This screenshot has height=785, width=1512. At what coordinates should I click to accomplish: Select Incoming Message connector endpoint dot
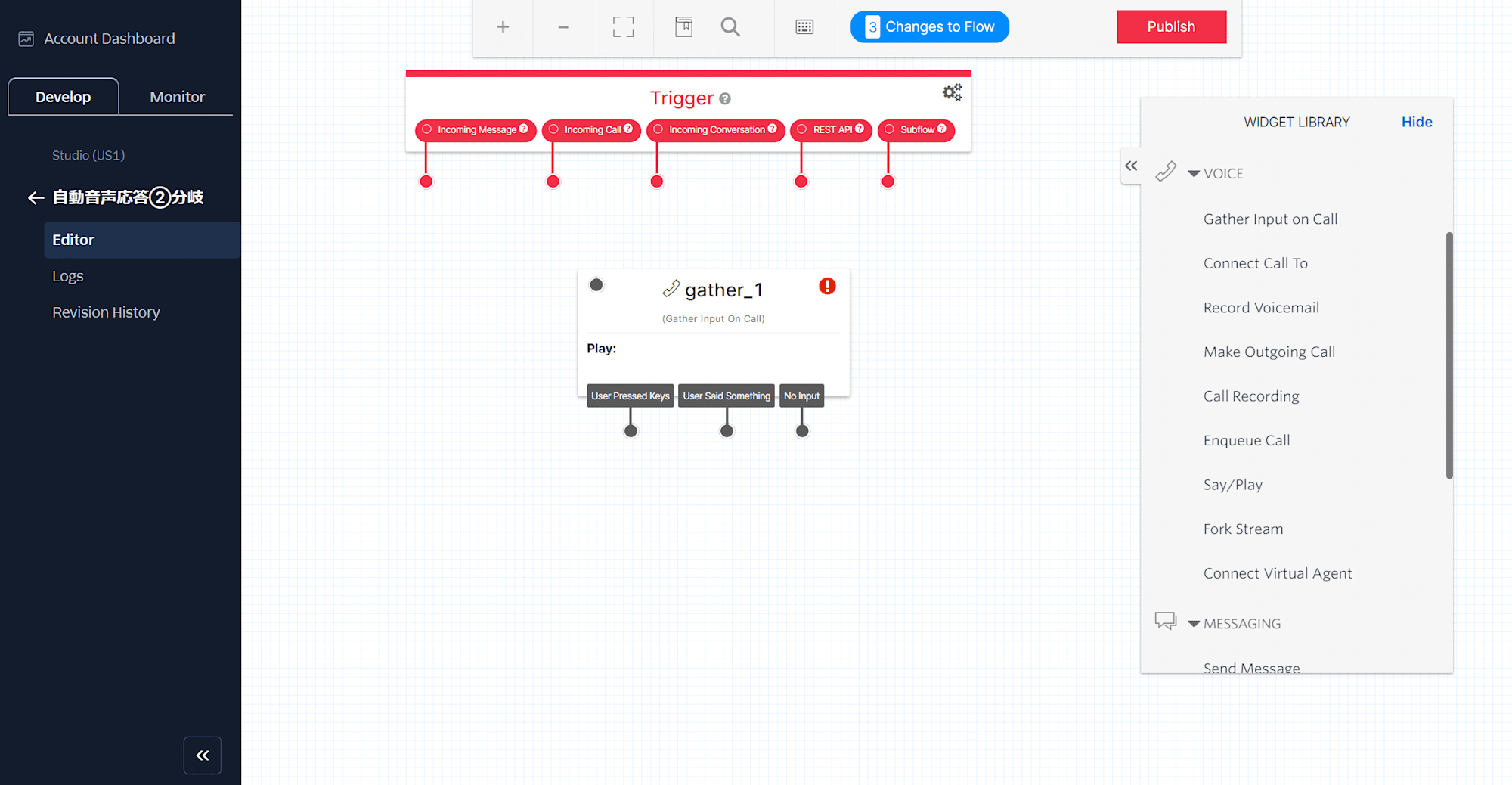coord(426,182)
